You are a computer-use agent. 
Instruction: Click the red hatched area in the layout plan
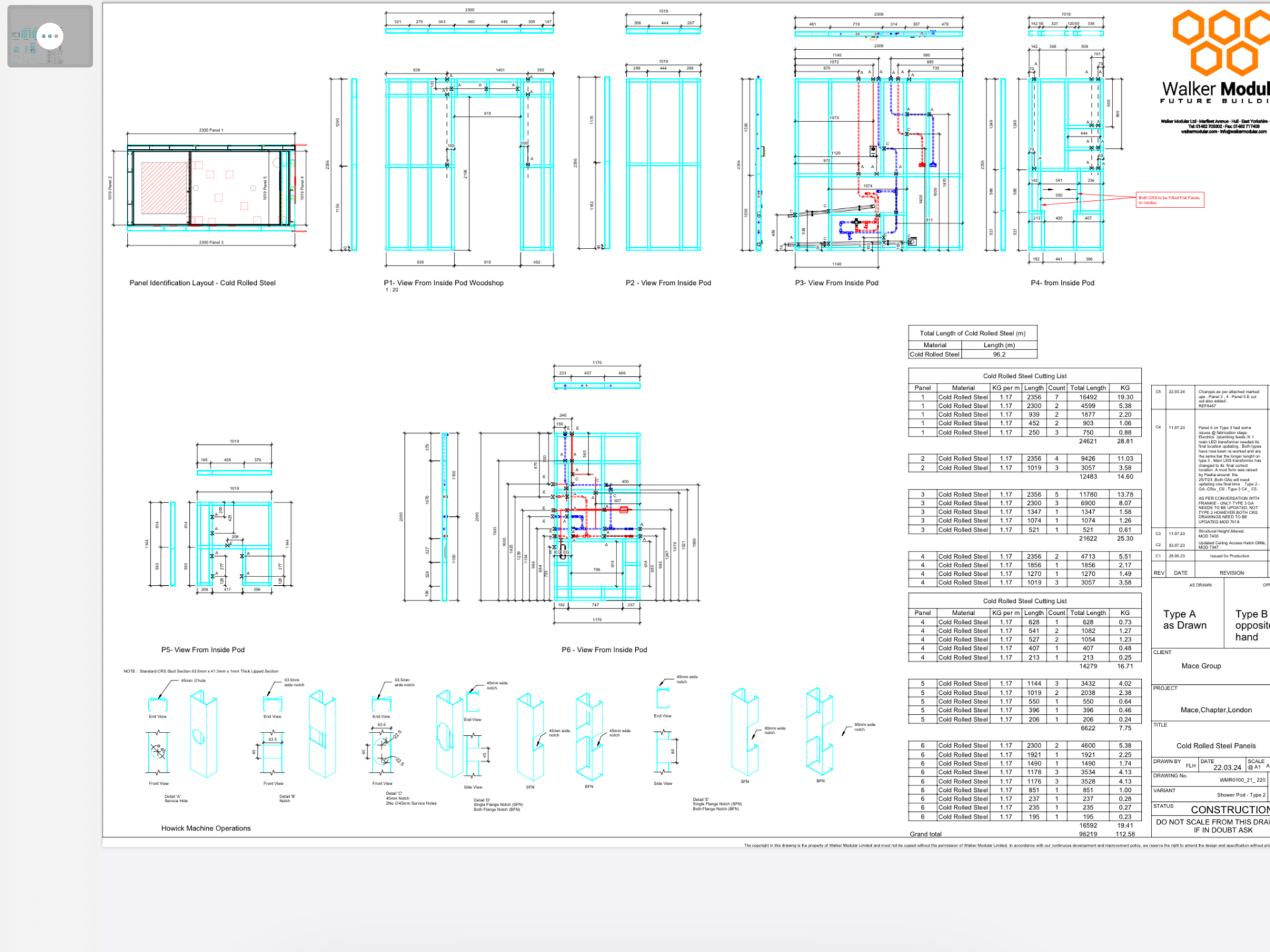164,188
